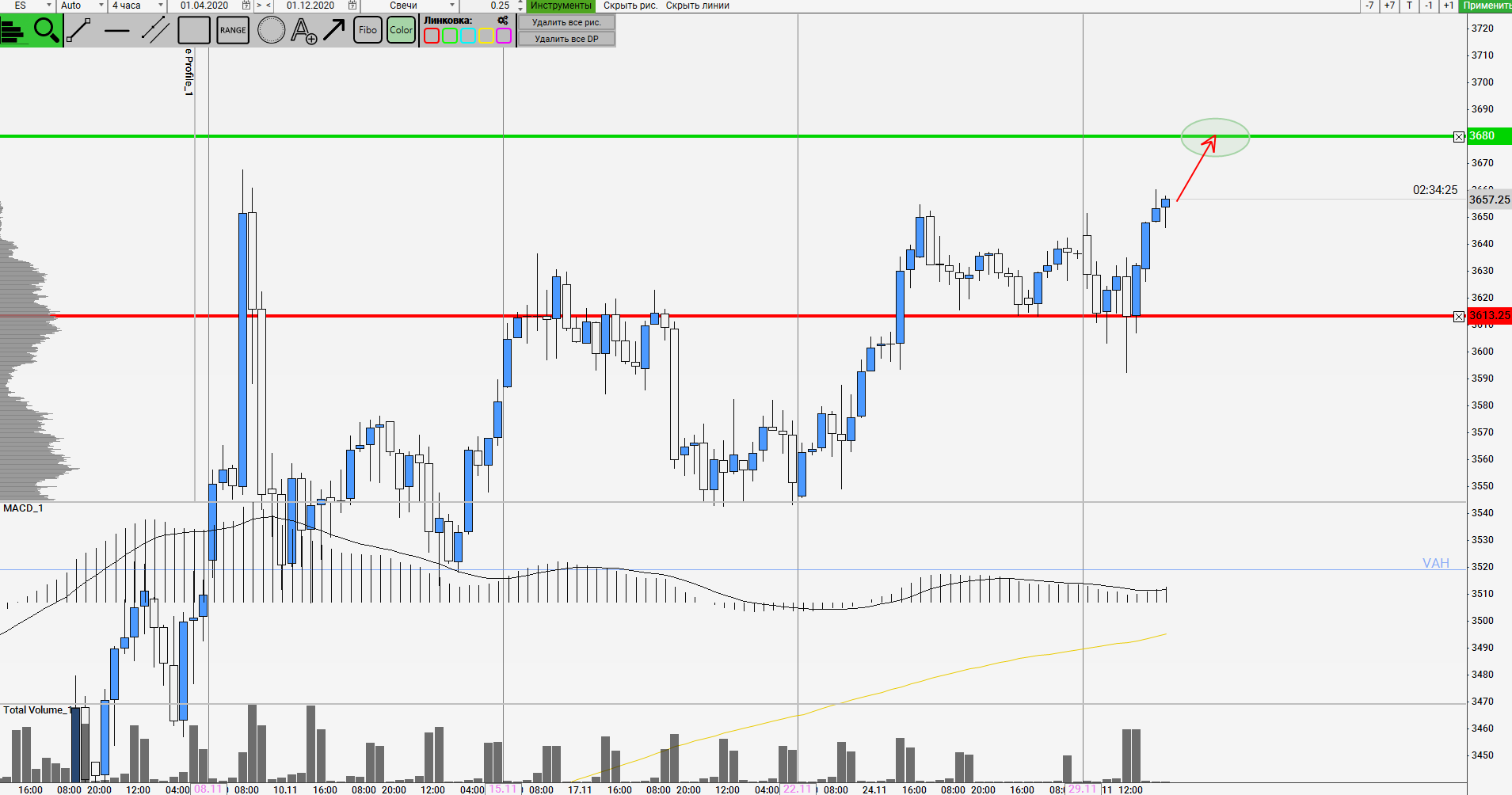Open the ES instrument dropdown
The image size is (1512, 795).
(28, 6)
